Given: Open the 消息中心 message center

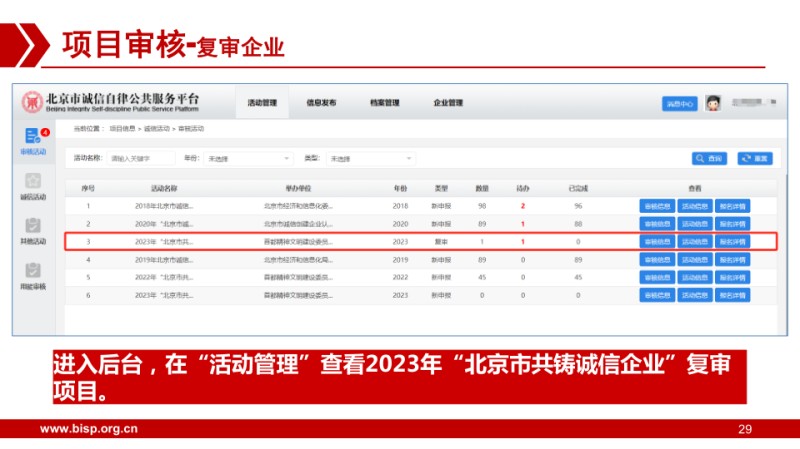Looking at the screenshot, I should 679,103.
